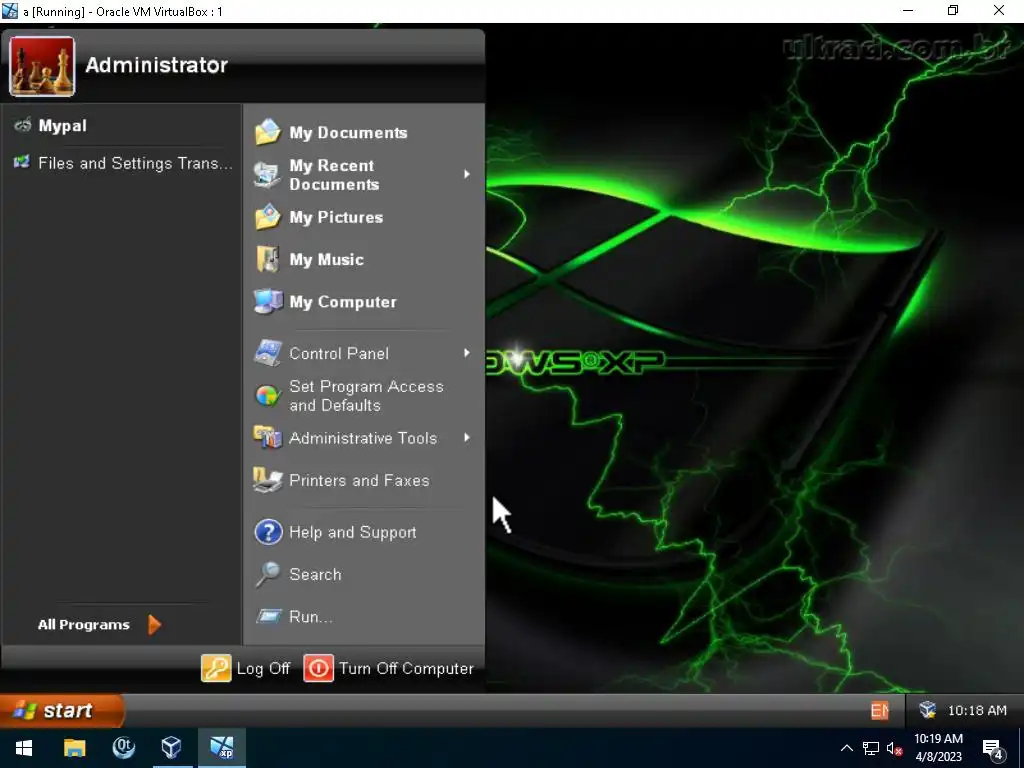Screen dimensions: 1024x768
Task: Show hidden host tray icons chevron
Action: click(x=846, y=748)
